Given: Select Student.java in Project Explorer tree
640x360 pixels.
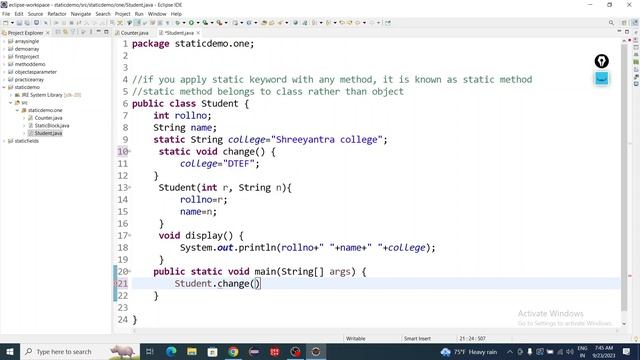Looking at the screenshot, I should click(x=48, y=133).
